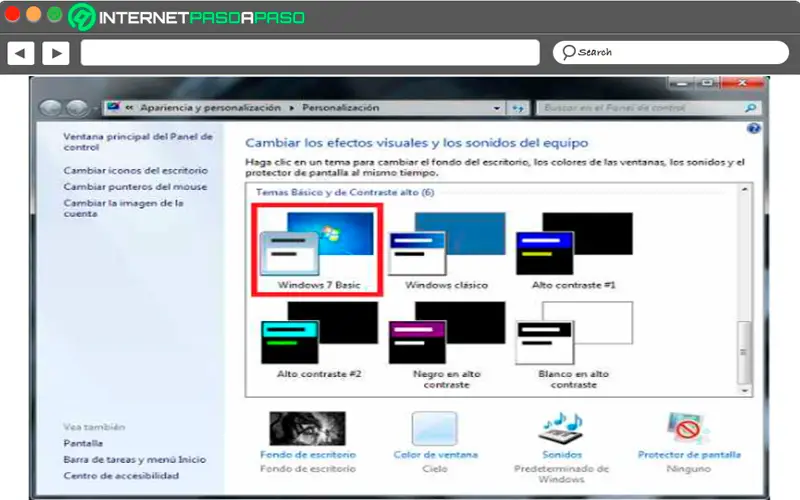The width and height of the screenshot is (800, 500).
Task: Click the Color de ventana link
Action: 435,455
